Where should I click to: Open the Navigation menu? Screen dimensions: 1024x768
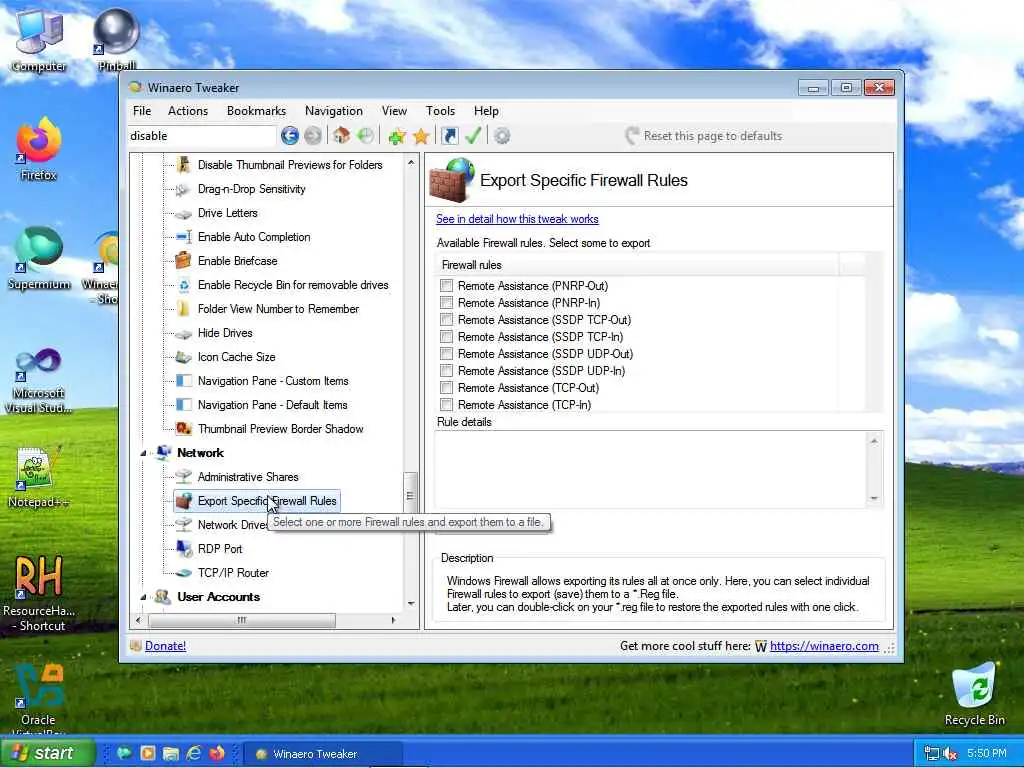coord(334,111)
